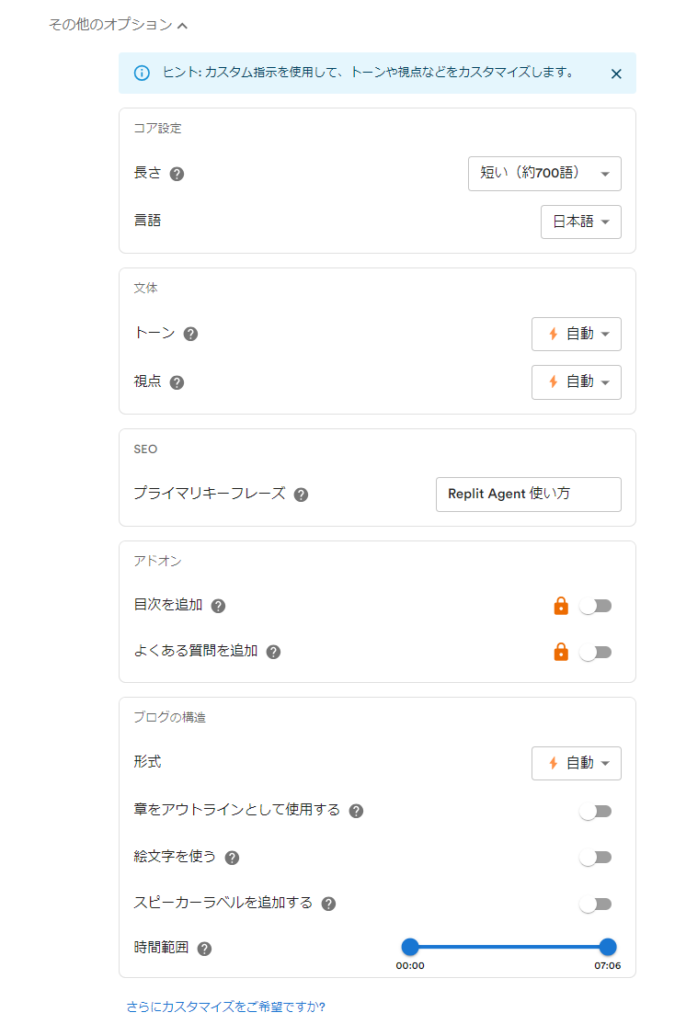
Task: Click the help icon next to トーン
Action: click(x=190, y=334)
